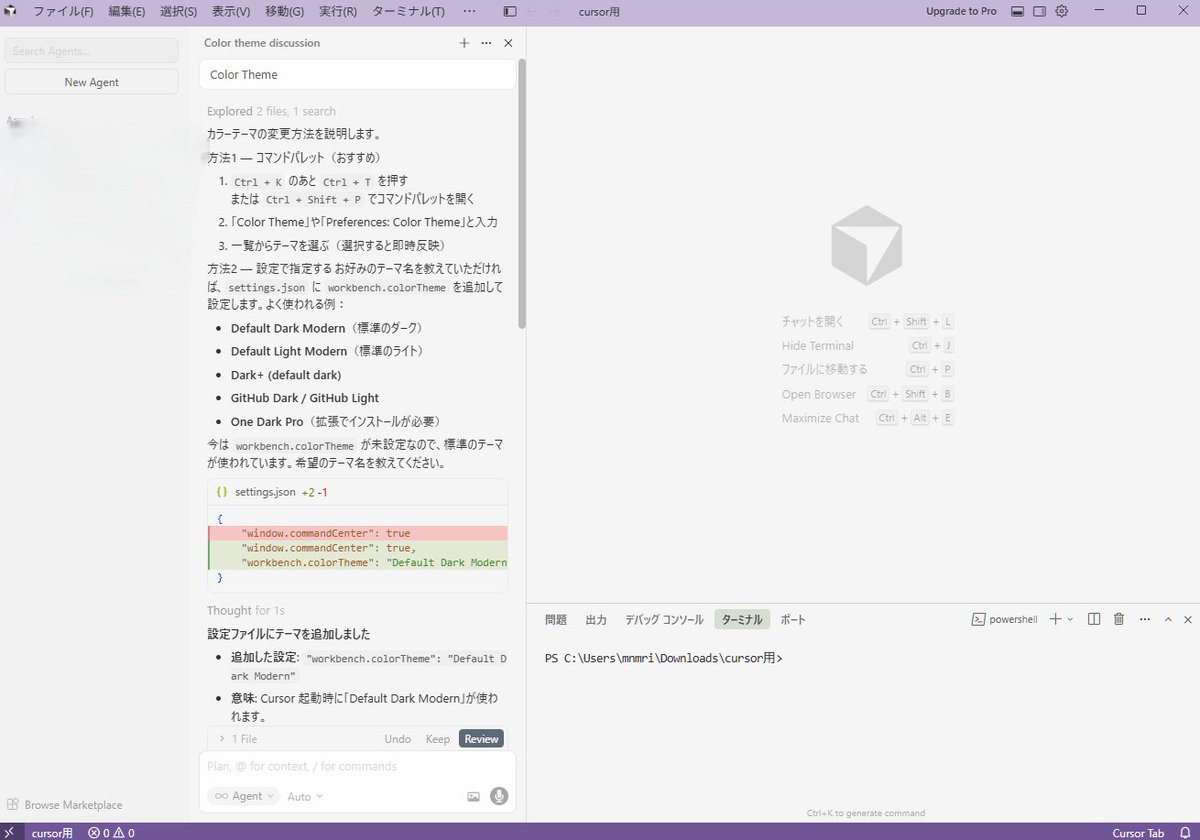Viewport: 1200px width, 840px height.
Task: Start voice input with microphone icon
Action: (x=499, y=796)
